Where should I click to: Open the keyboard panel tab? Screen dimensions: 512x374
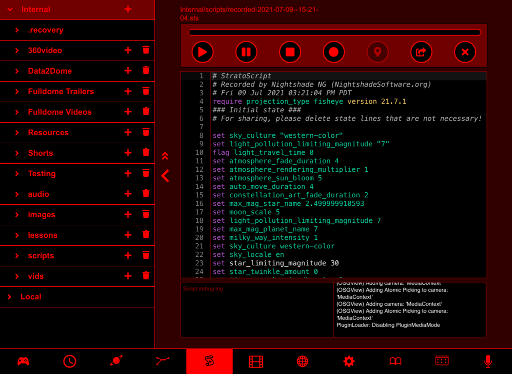coord(442,361)
